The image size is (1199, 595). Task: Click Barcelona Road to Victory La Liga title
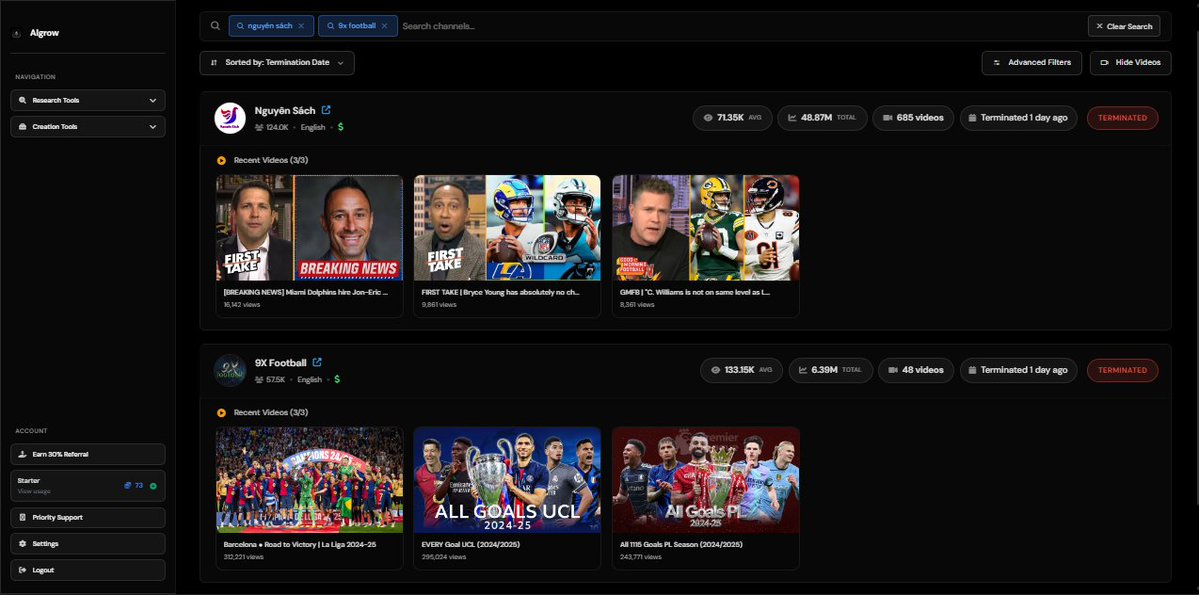click(300, 545)
